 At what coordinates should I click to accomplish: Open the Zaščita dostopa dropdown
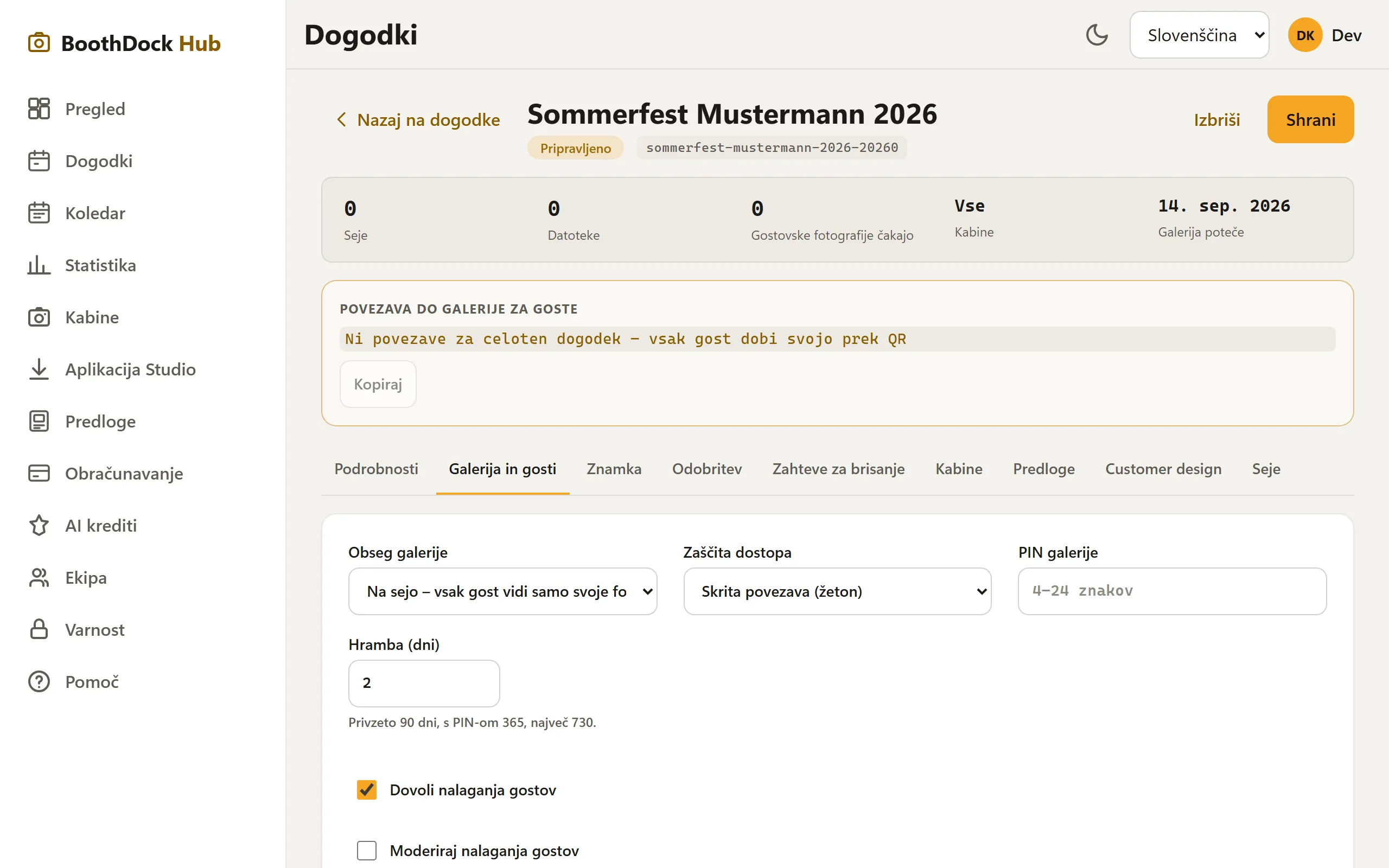click(x=837, y=591)
